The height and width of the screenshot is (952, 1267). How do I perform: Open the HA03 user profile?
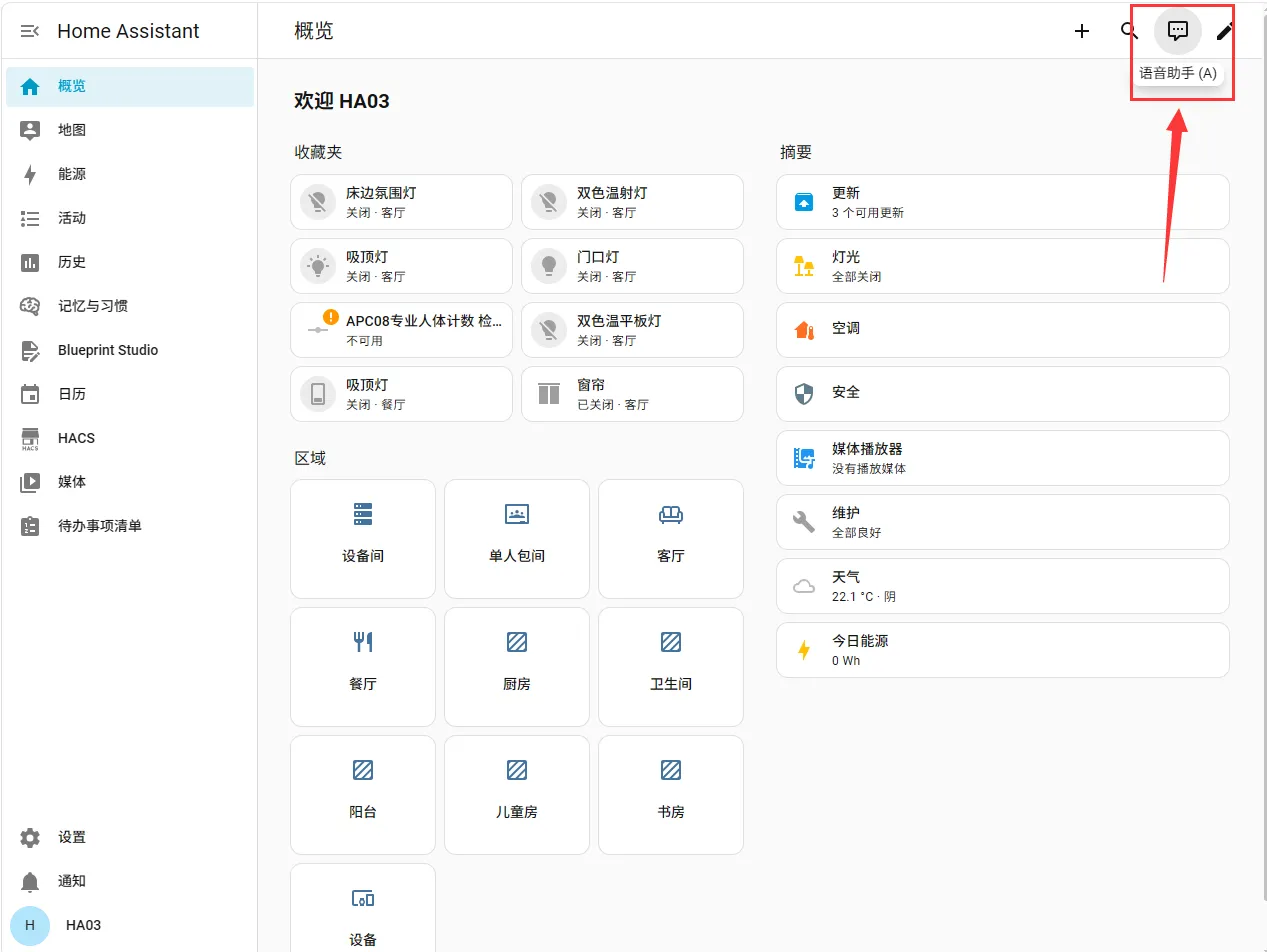tap(130, 925)
